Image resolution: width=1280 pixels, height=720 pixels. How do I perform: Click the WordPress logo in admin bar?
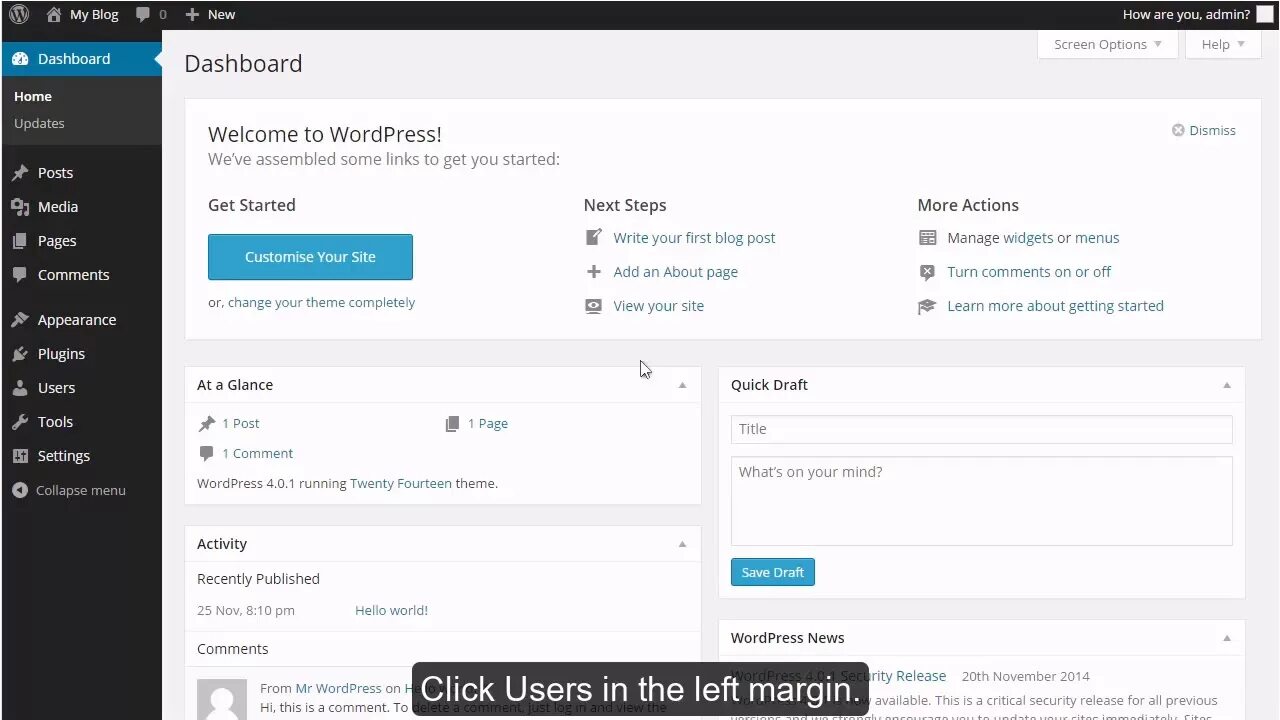[19, 14]
